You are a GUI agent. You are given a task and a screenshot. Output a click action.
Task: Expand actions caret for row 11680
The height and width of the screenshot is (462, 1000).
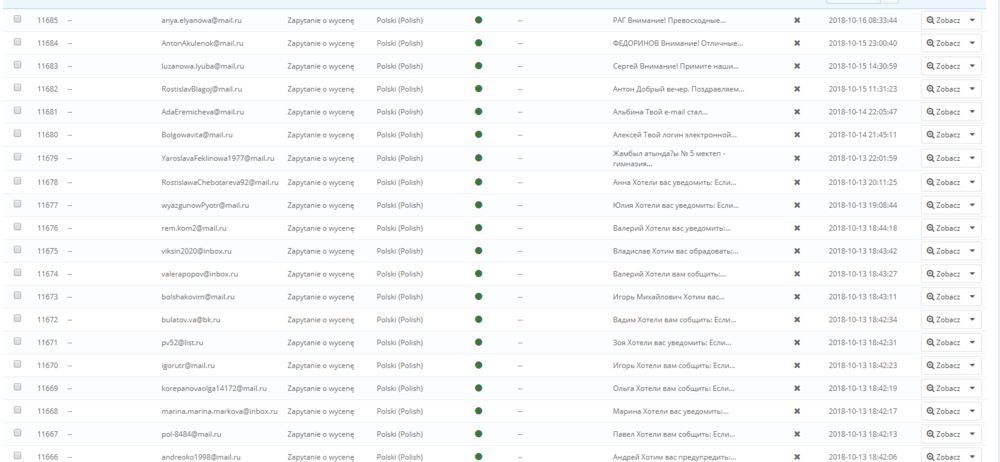(x=973, y=135)
